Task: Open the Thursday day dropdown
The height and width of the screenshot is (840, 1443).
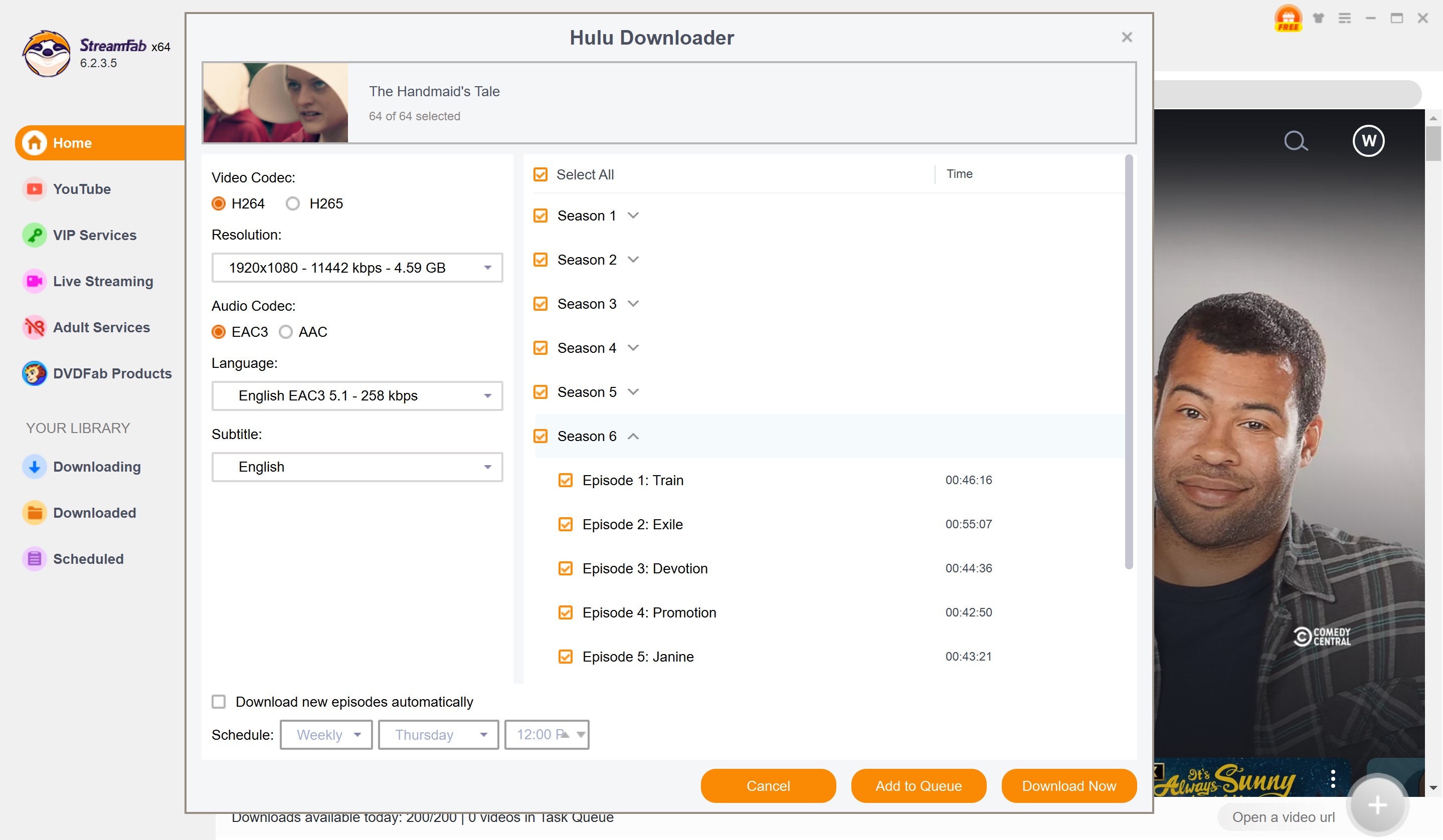Action: (439, 735)
